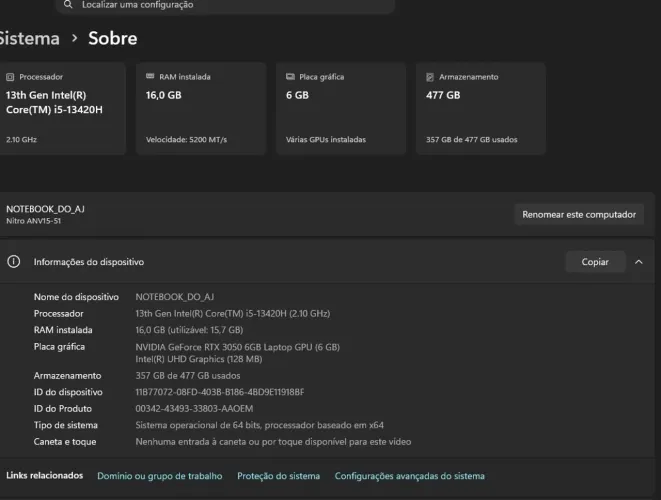Image resolution: width=661 pixels, height=500 pixels.
Task: Click the Armazenamento disk icon
Action: click(x=430, y=77)
